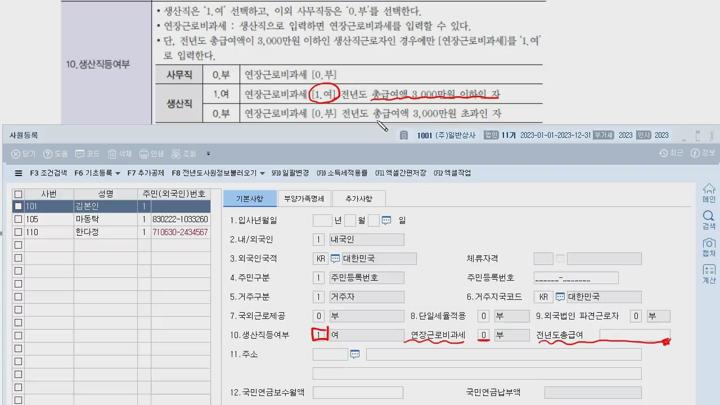Screen dimensions: 720x405
Task: Check the box for employee 105 마동탁
Action: (18, 219)
